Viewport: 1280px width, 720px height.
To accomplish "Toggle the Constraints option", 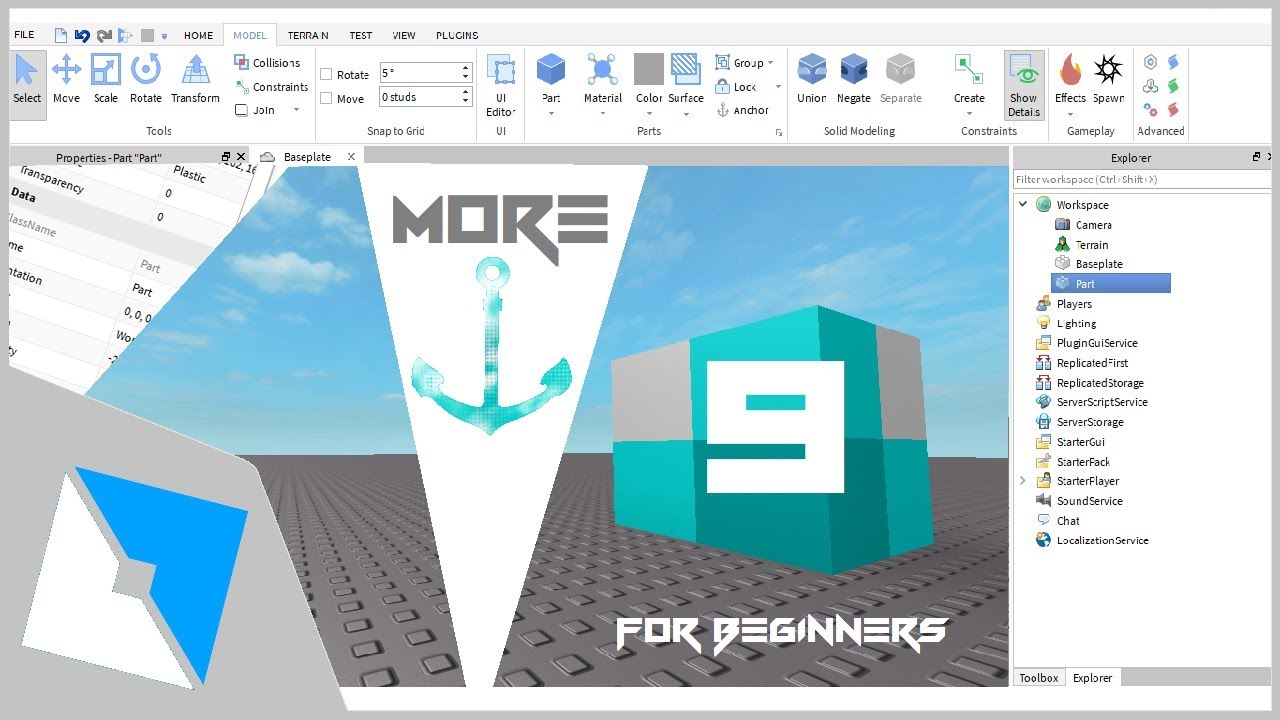I will 272,87.
